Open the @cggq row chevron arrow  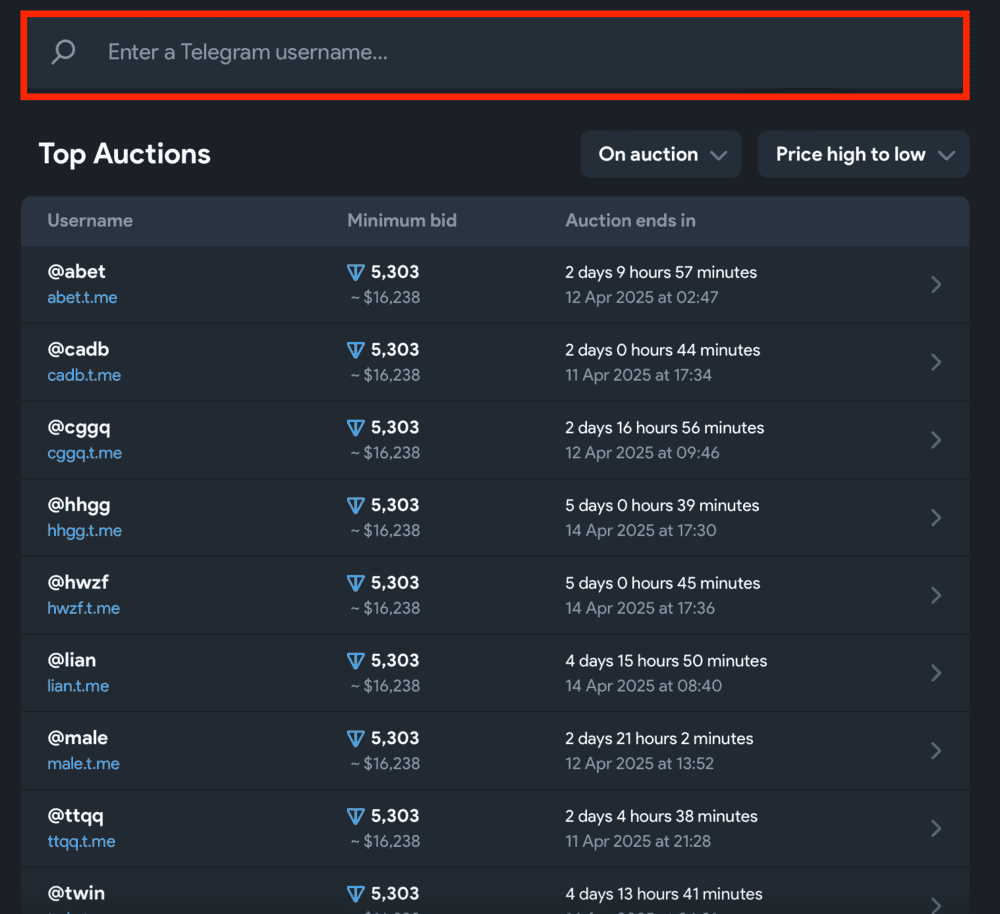coord(936,440)
